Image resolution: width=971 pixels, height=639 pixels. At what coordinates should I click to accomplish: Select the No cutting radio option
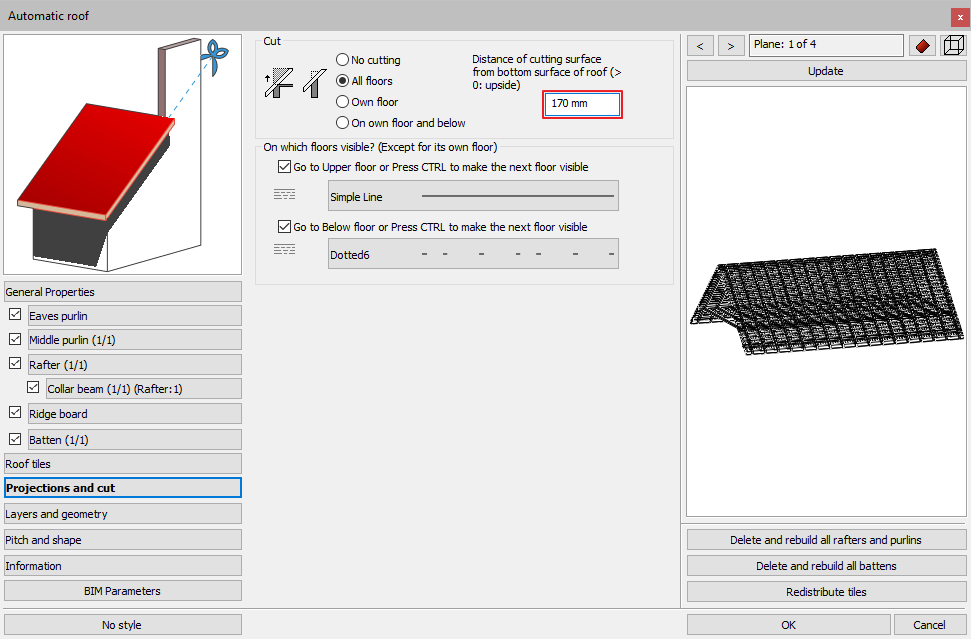pyautogui.click(x=343, y=60)
